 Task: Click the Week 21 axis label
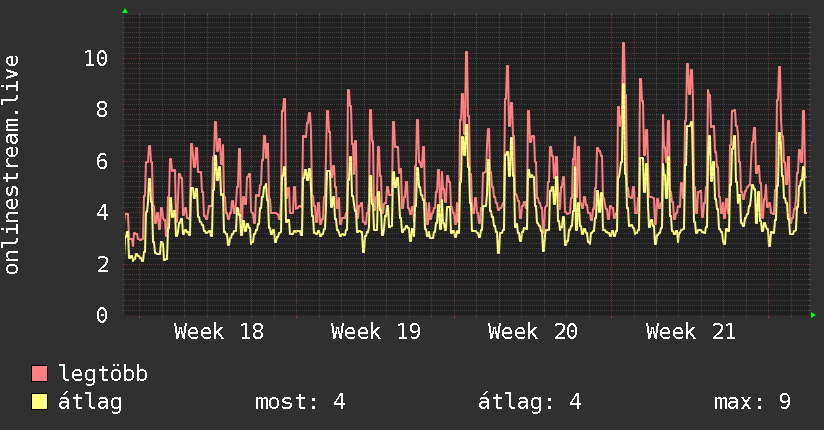[691, 332]
